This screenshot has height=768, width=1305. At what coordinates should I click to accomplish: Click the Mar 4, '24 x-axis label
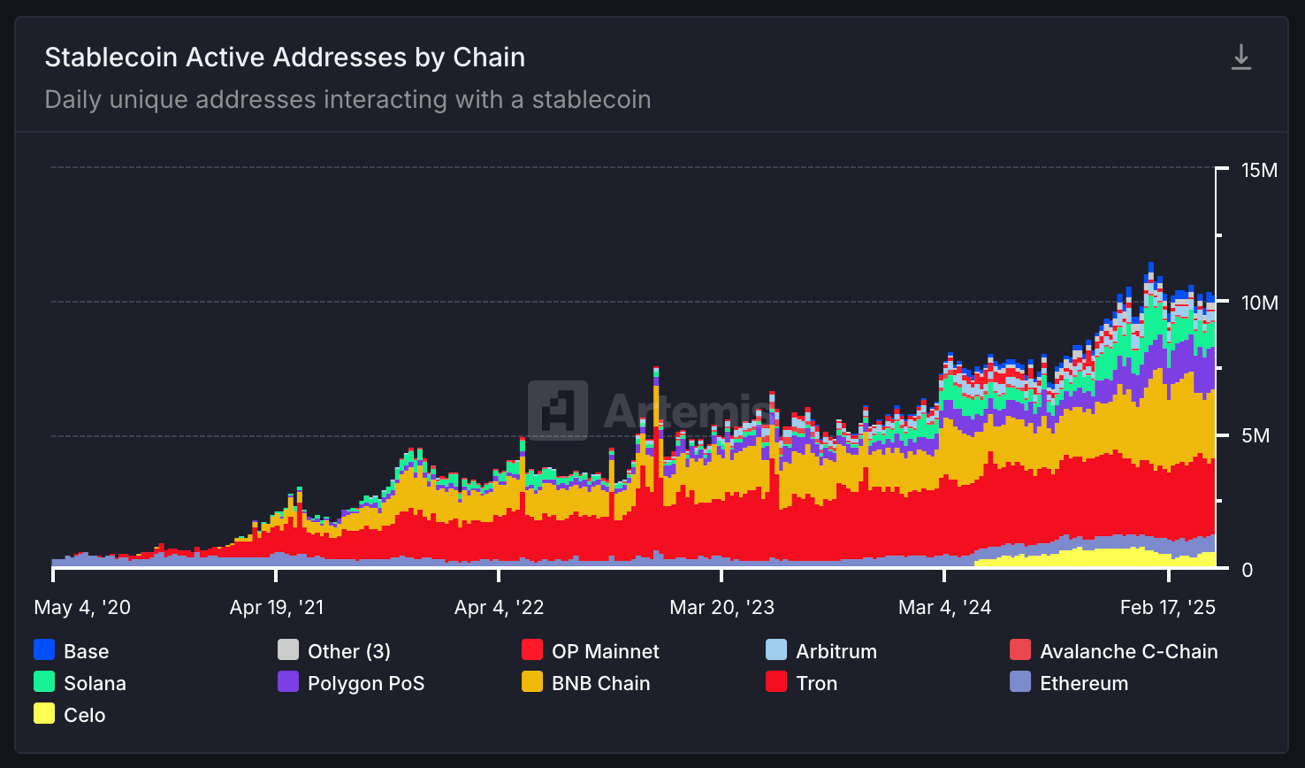pyautogui.click(x=945, y=607)
